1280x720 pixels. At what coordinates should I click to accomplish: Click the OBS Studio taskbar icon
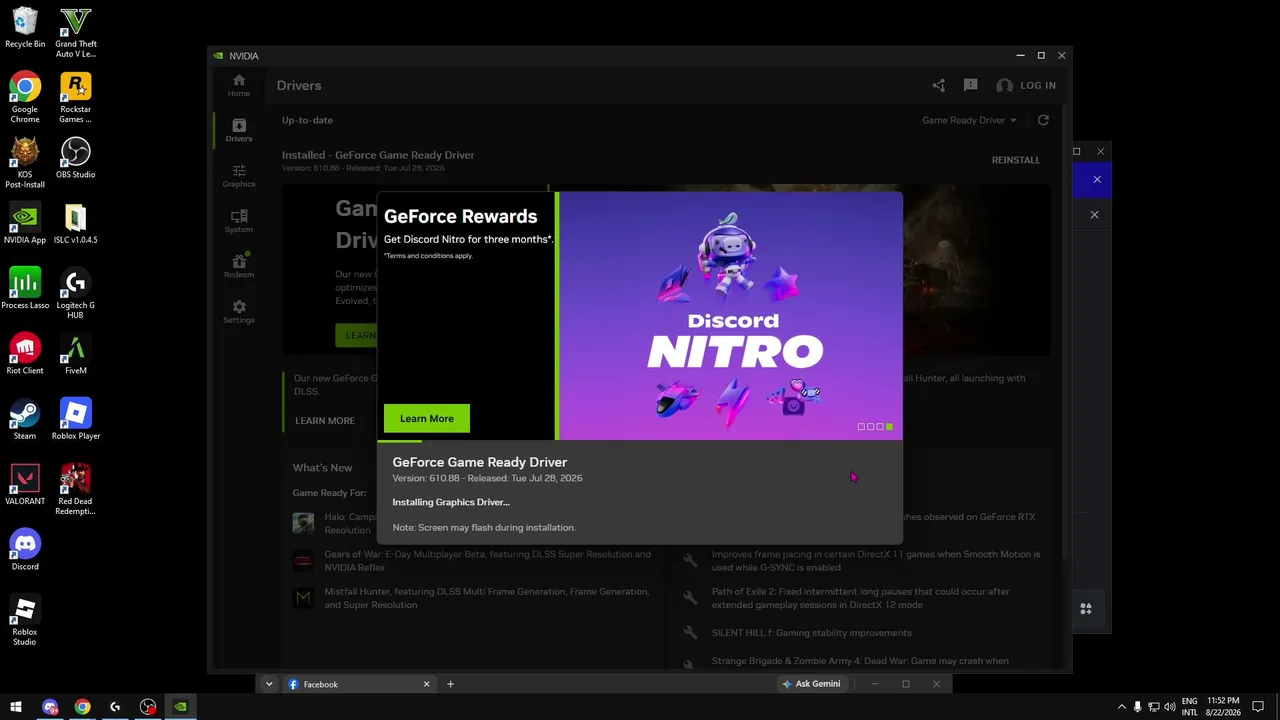[x=148, y=707]
